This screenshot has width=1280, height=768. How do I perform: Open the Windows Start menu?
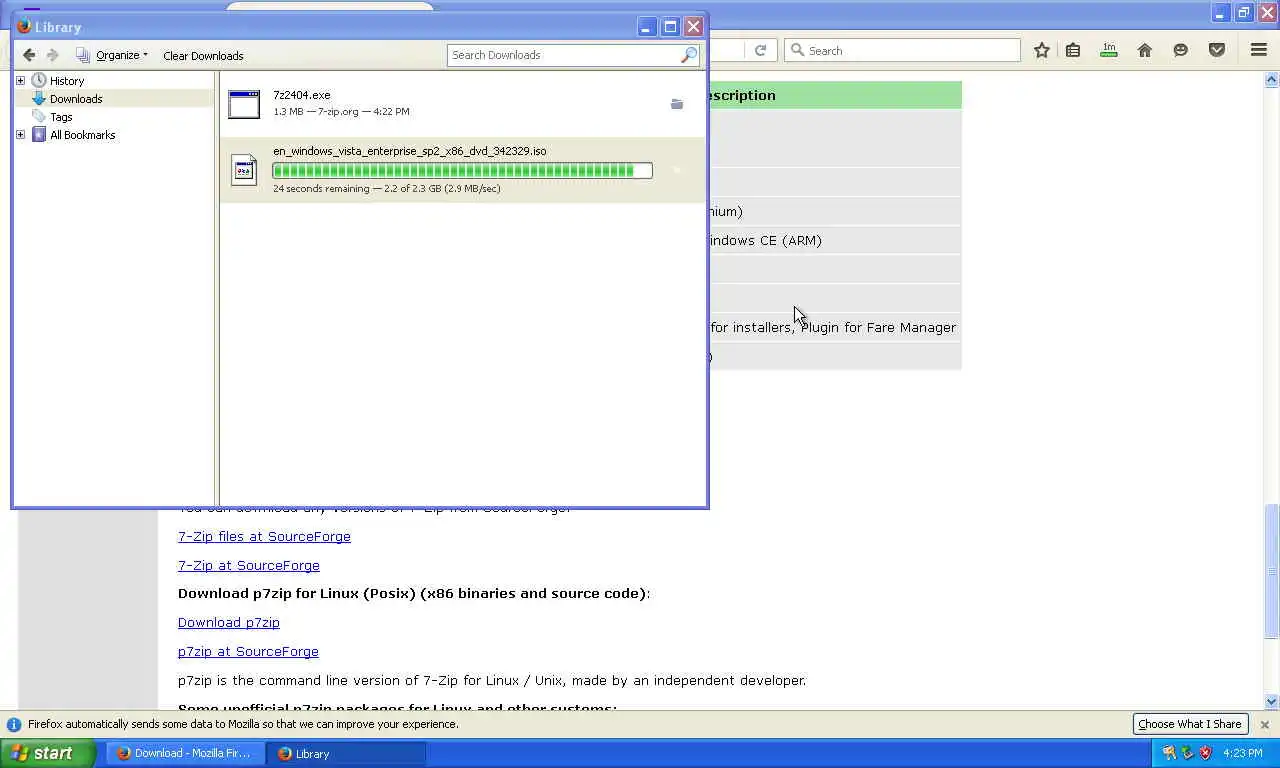[47, 753]
